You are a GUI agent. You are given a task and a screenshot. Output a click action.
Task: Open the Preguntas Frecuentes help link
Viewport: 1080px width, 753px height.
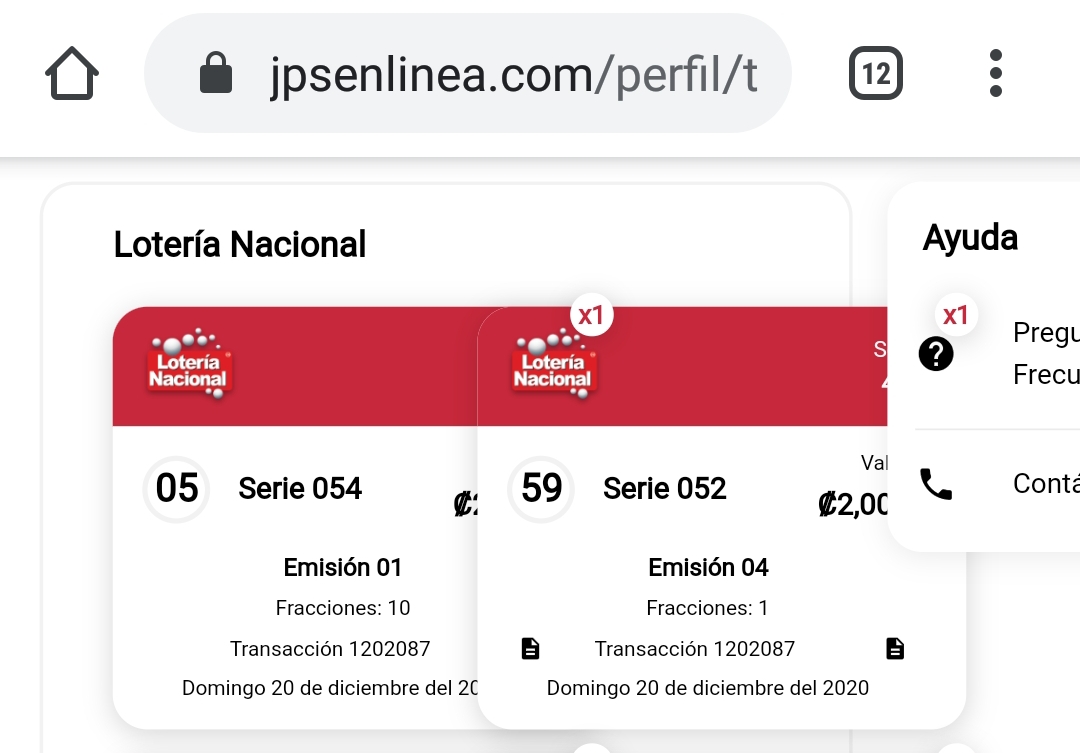(1045, 354)
